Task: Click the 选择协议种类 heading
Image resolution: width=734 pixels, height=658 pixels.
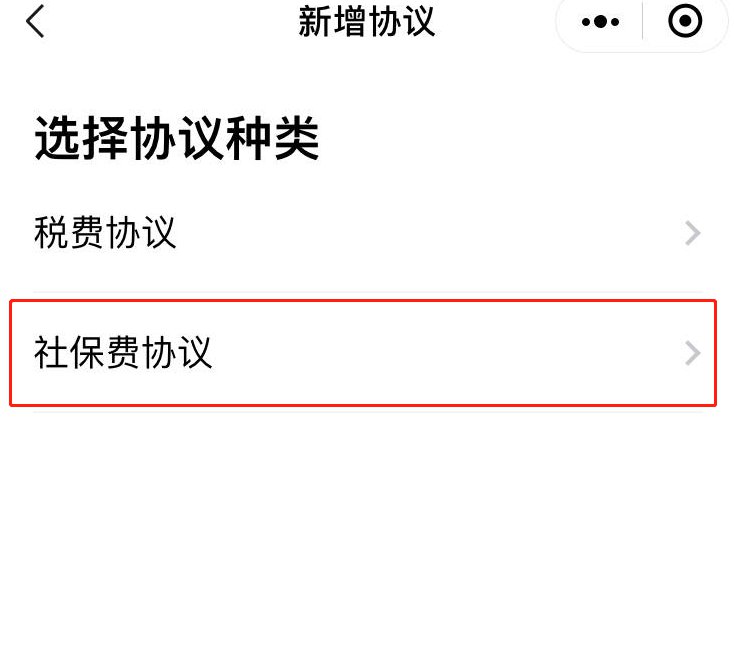Action: [x=177, y=138]
